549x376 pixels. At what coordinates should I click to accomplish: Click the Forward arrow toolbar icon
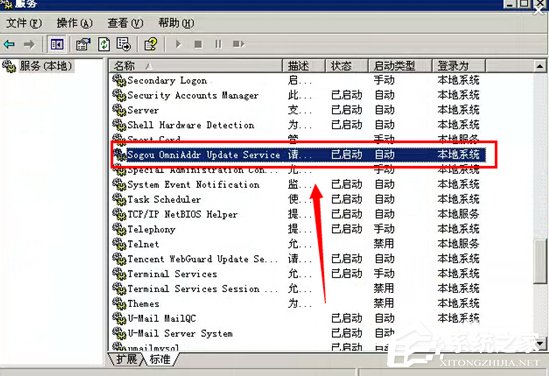pos(29,44)
